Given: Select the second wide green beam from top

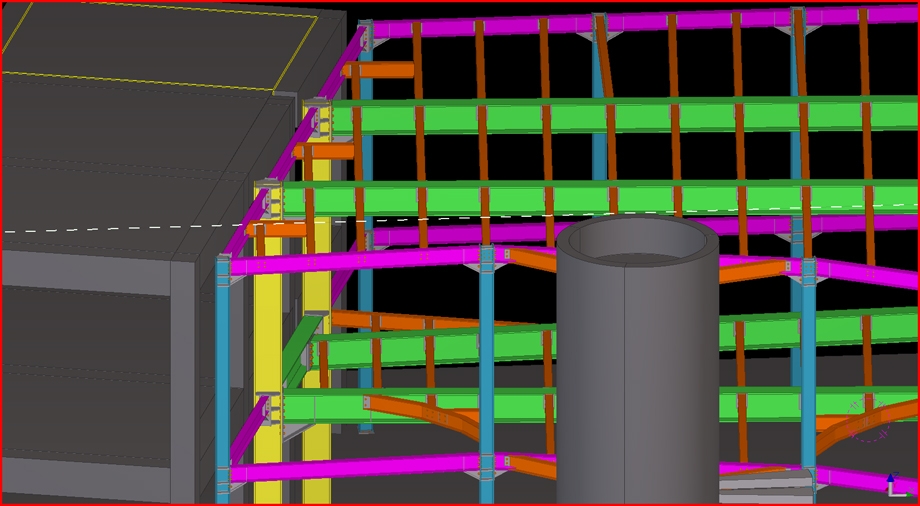Looking at the screenshot, I should tap(600, 199).
